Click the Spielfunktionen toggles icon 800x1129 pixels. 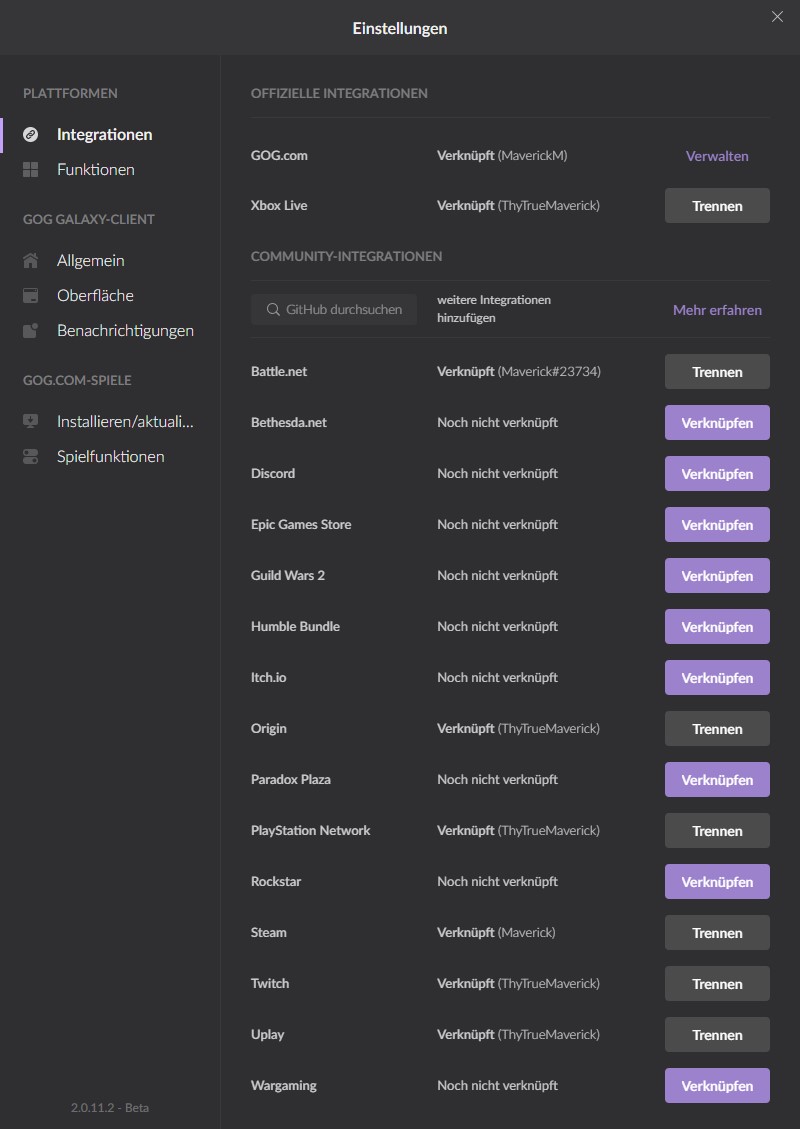[31, 457]
